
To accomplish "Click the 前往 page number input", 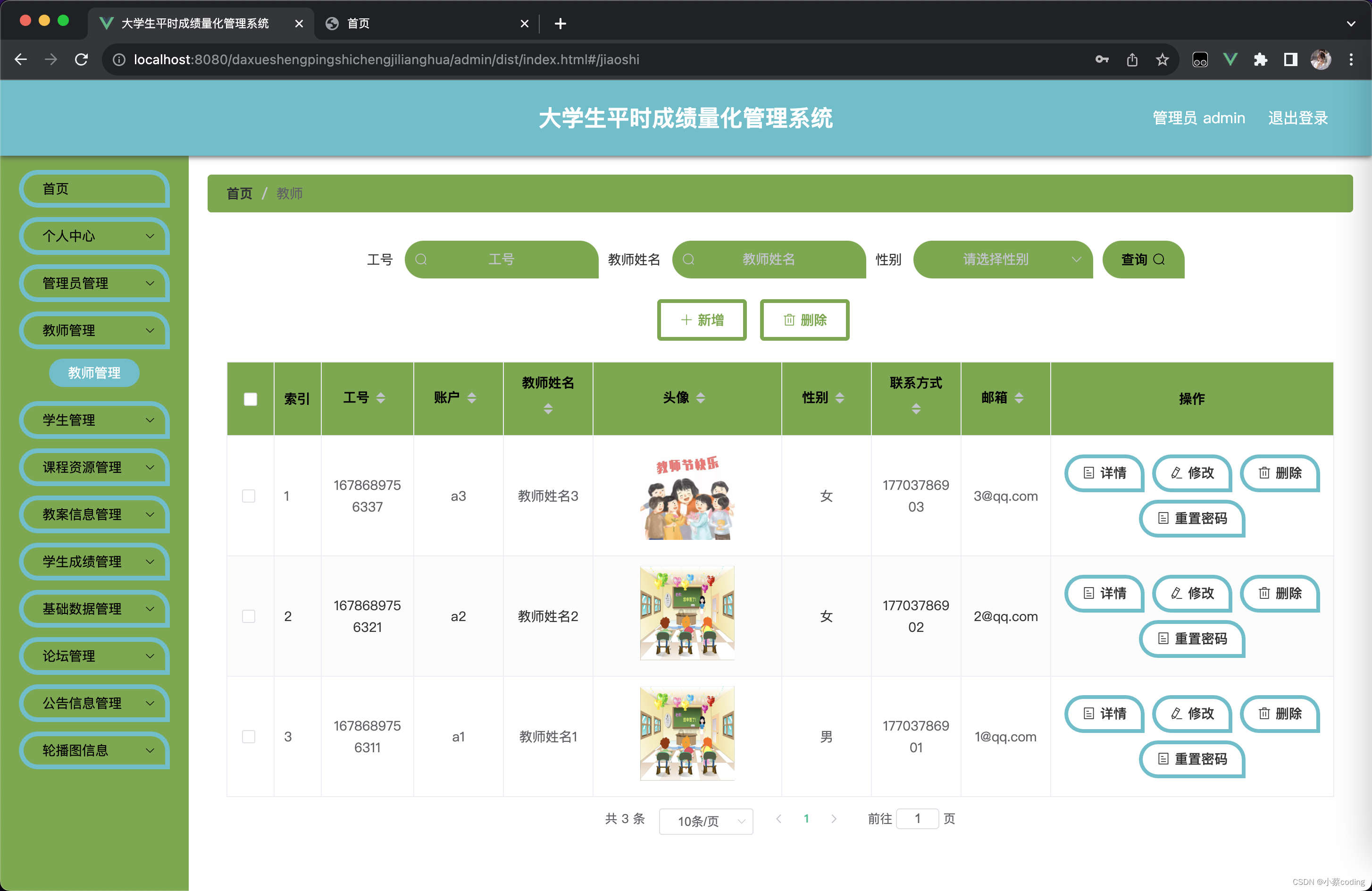I will pyautogui.click(x=917, y=819).
